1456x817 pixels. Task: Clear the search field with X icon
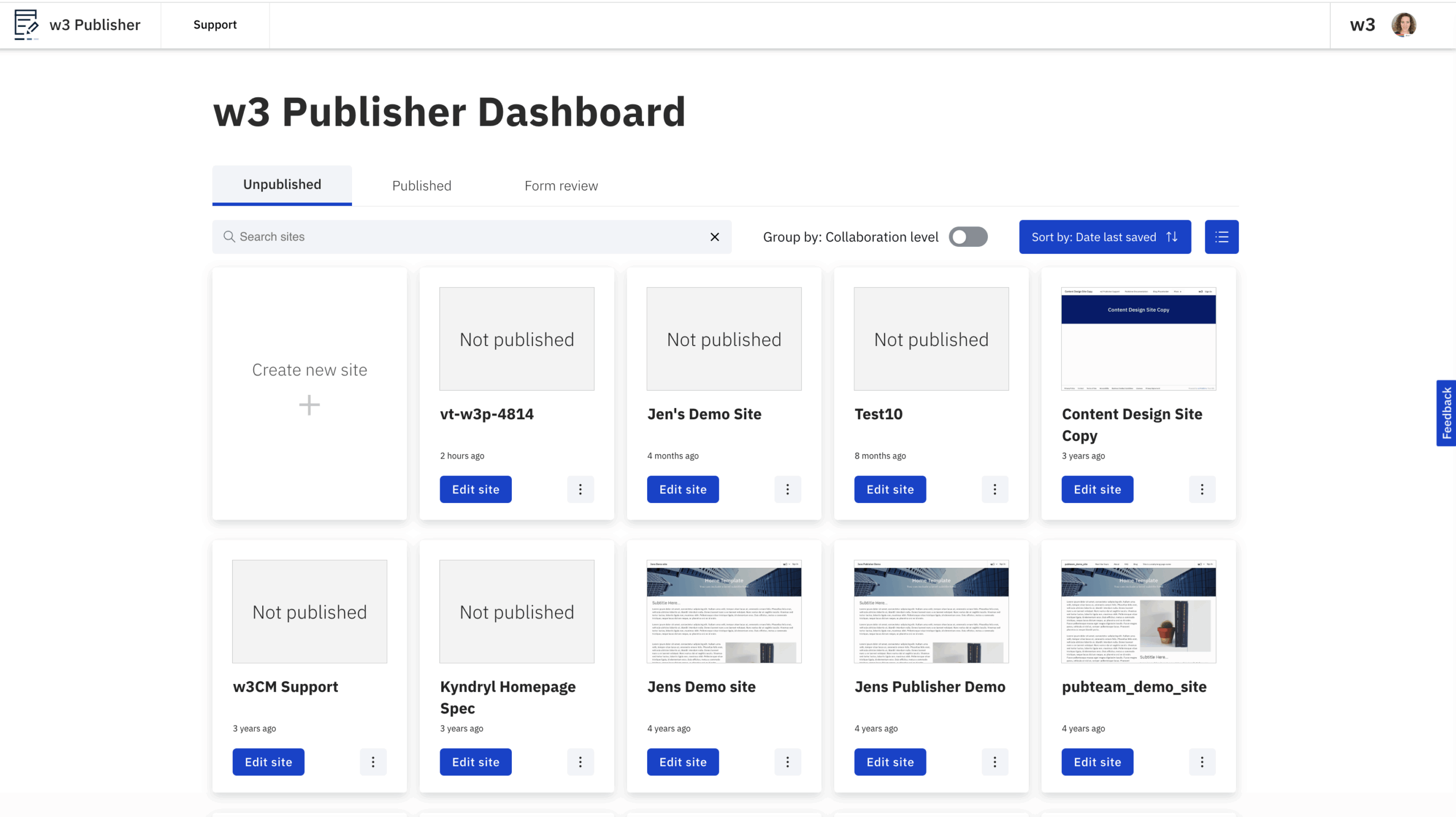click(x=715, y=237)
